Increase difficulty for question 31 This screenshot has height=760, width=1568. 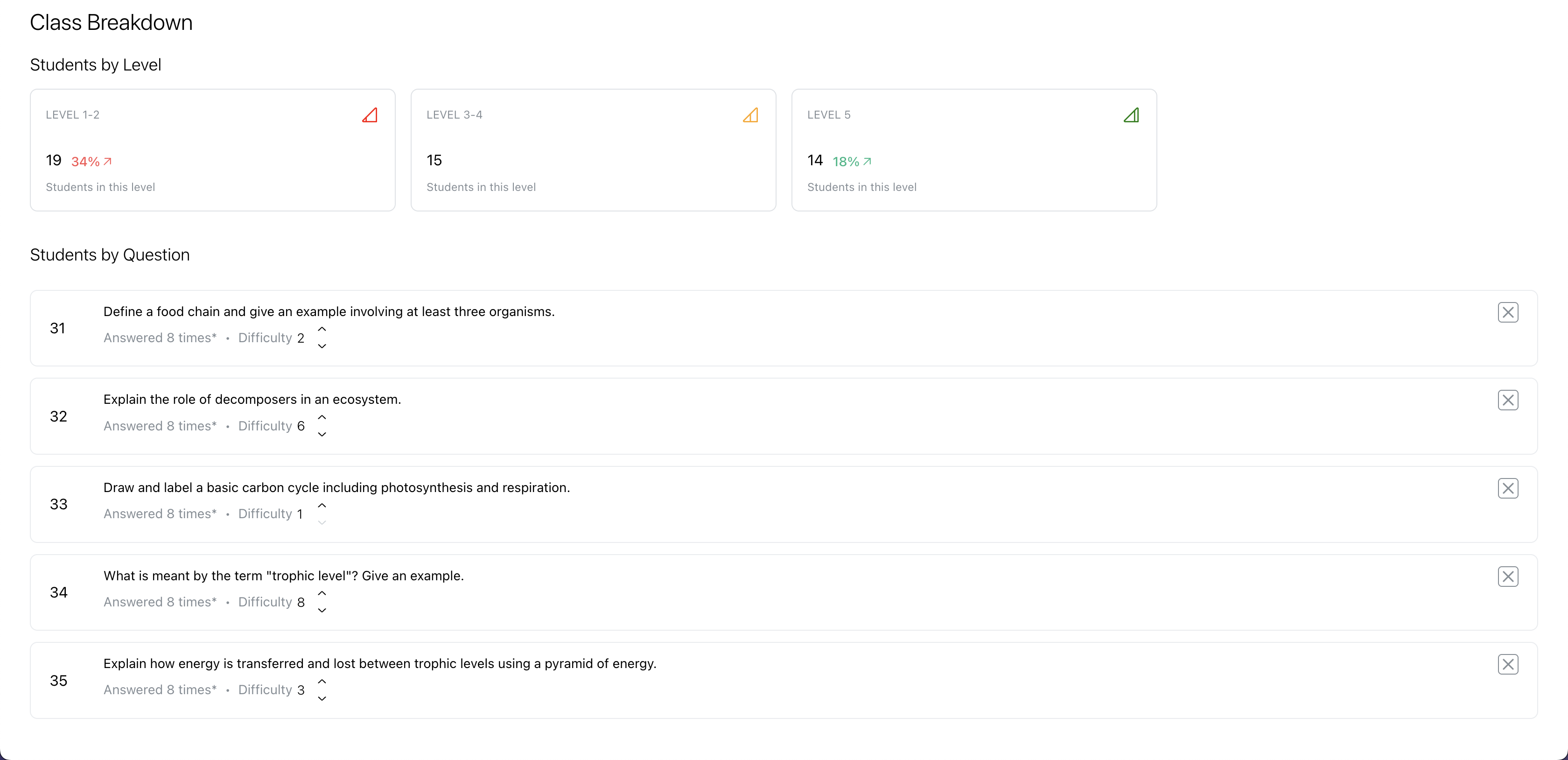pyautogui.click(x=322, y=329)
